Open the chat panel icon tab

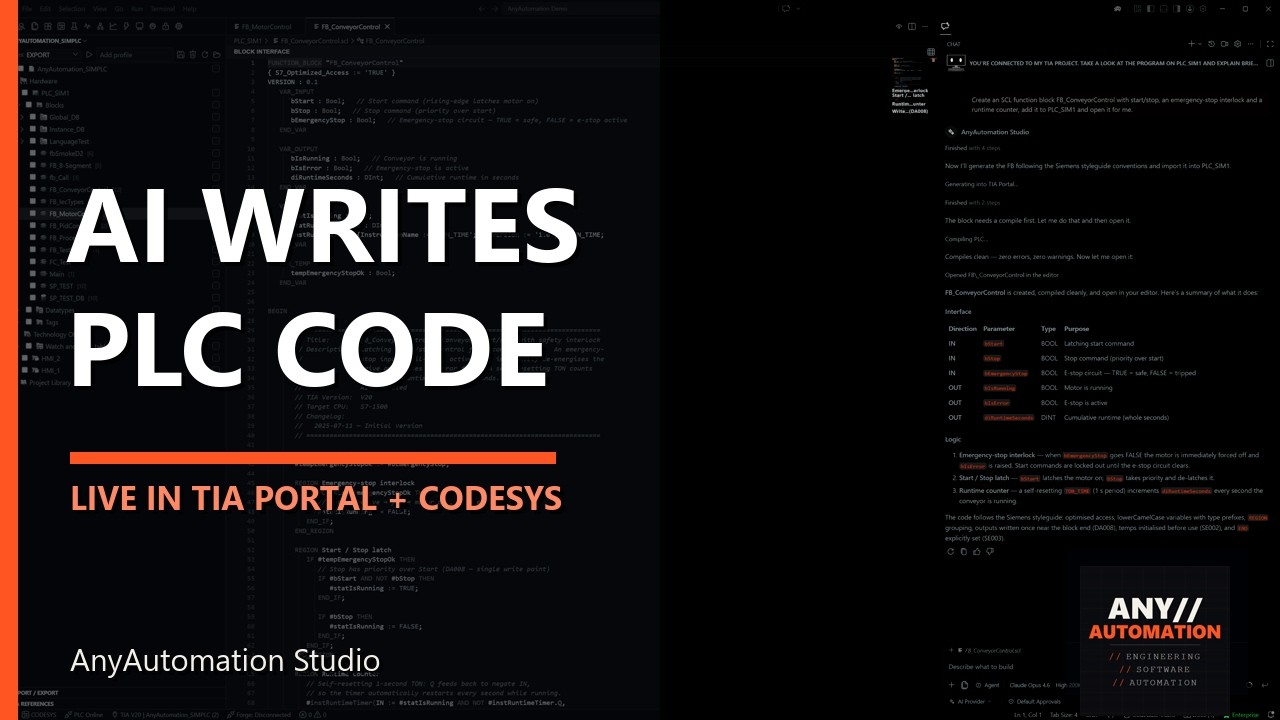point(945,27)
